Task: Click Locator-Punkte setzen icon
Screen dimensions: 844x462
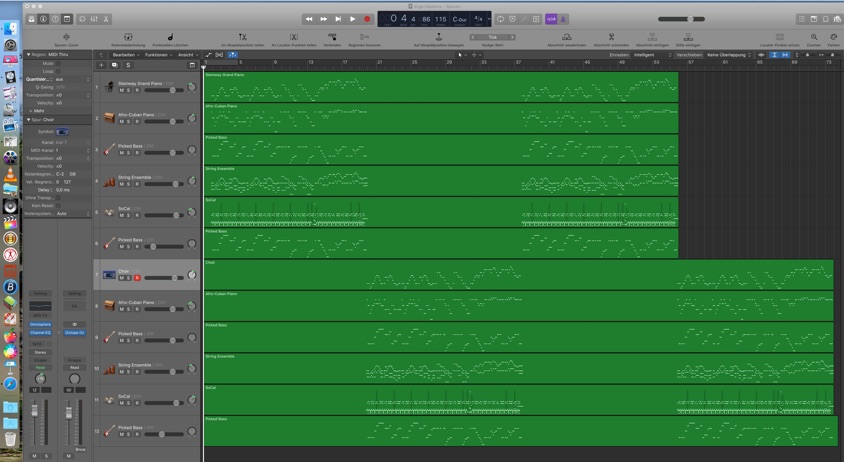Action: point(779,37)
